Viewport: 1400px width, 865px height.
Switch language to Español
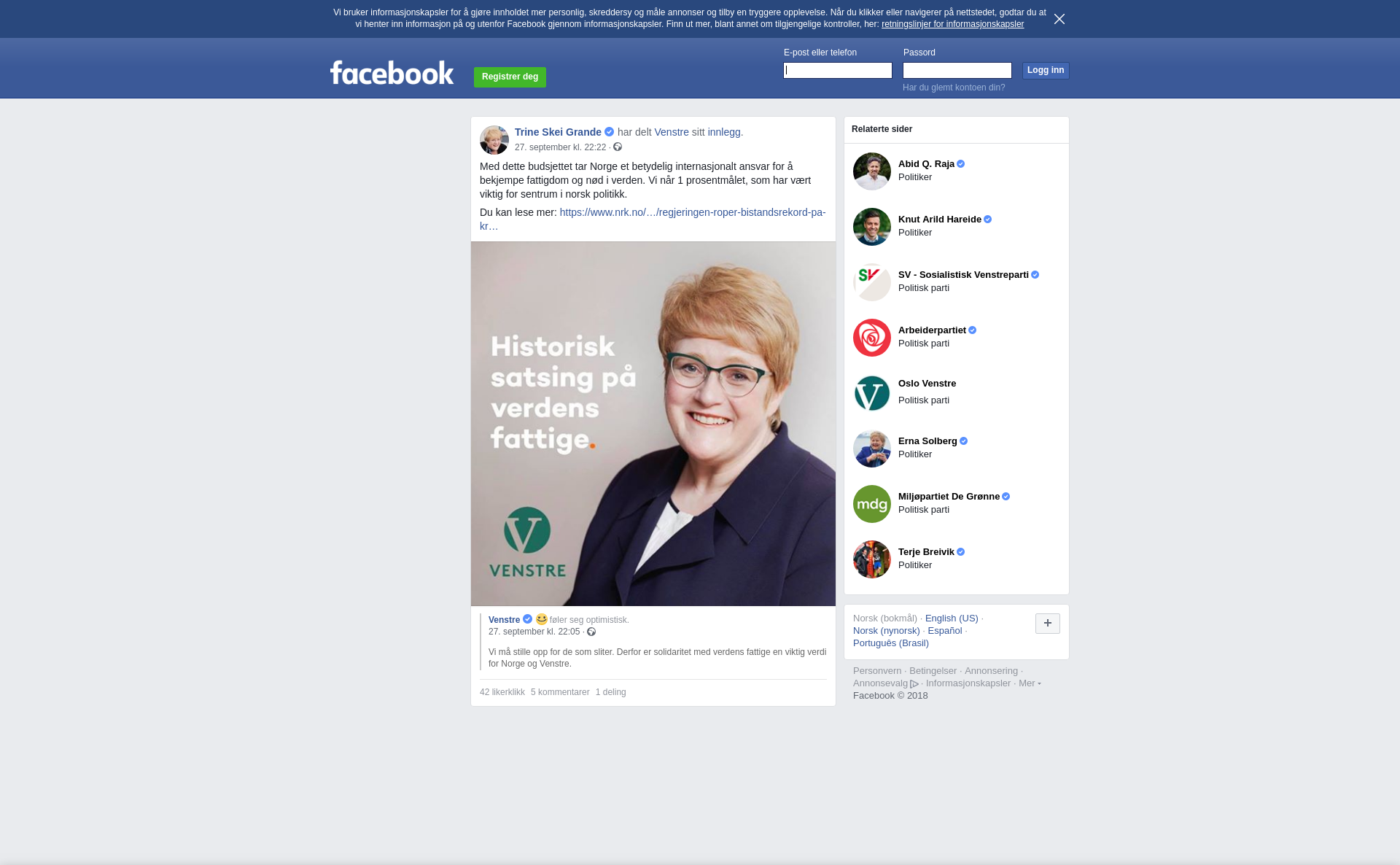[945, 631]
